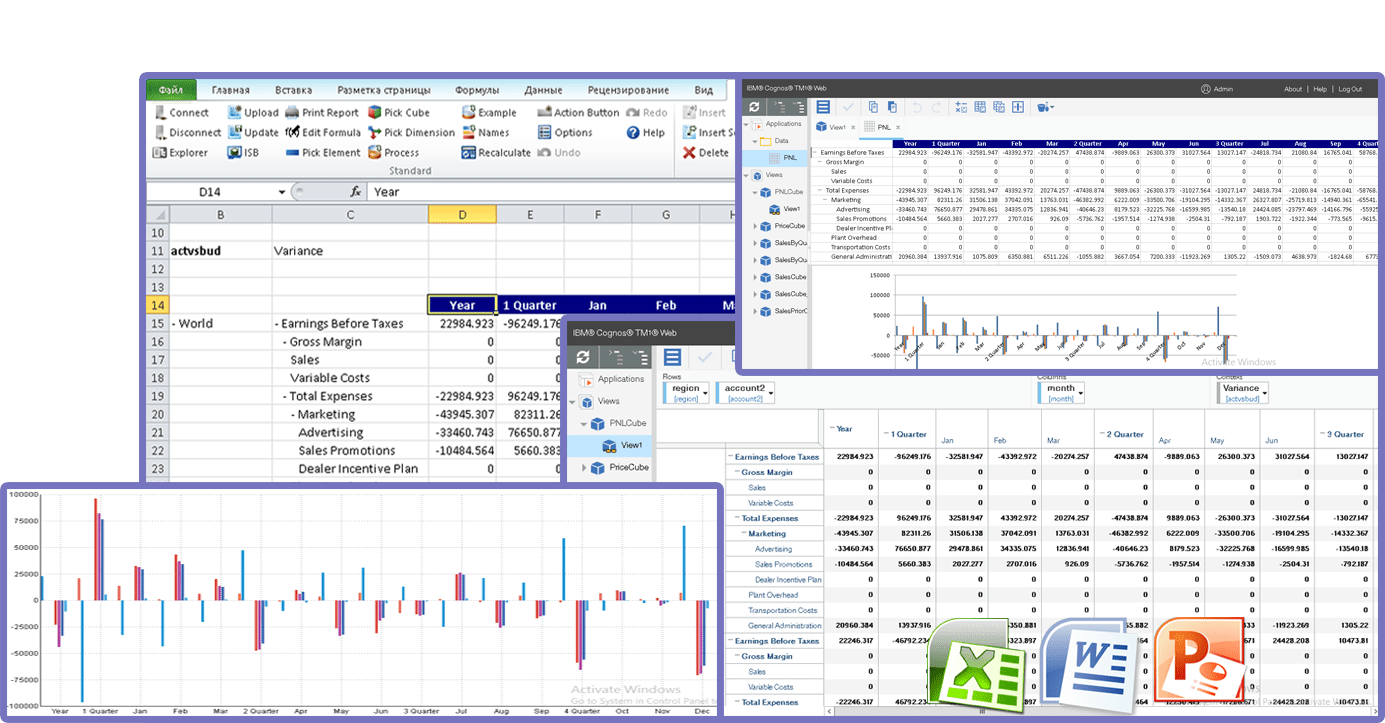Click the About link in header
Viewport: 1385px width, 723px height.
tap(1293, 89)
